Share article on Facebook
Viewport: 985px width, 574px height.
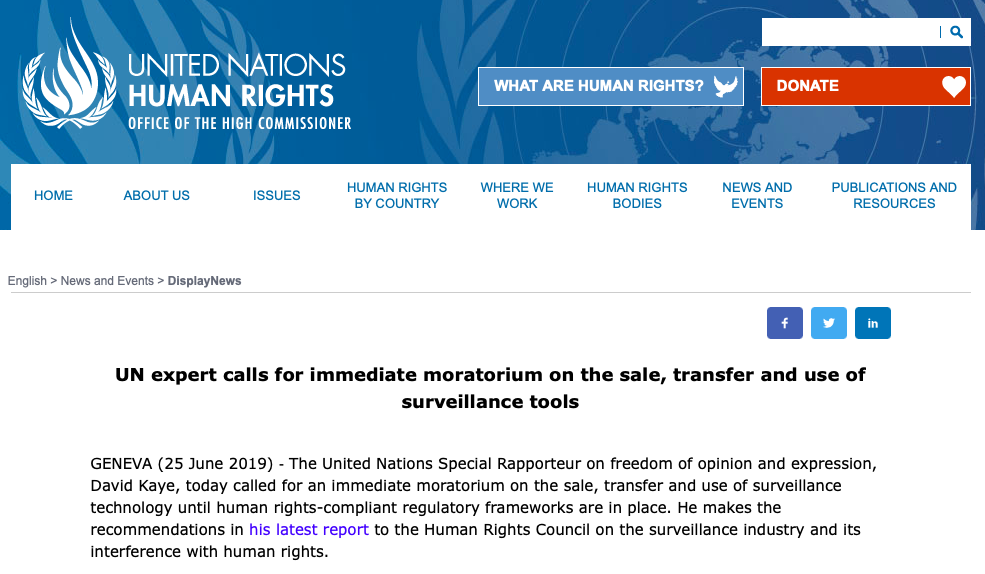click(785, 323)
